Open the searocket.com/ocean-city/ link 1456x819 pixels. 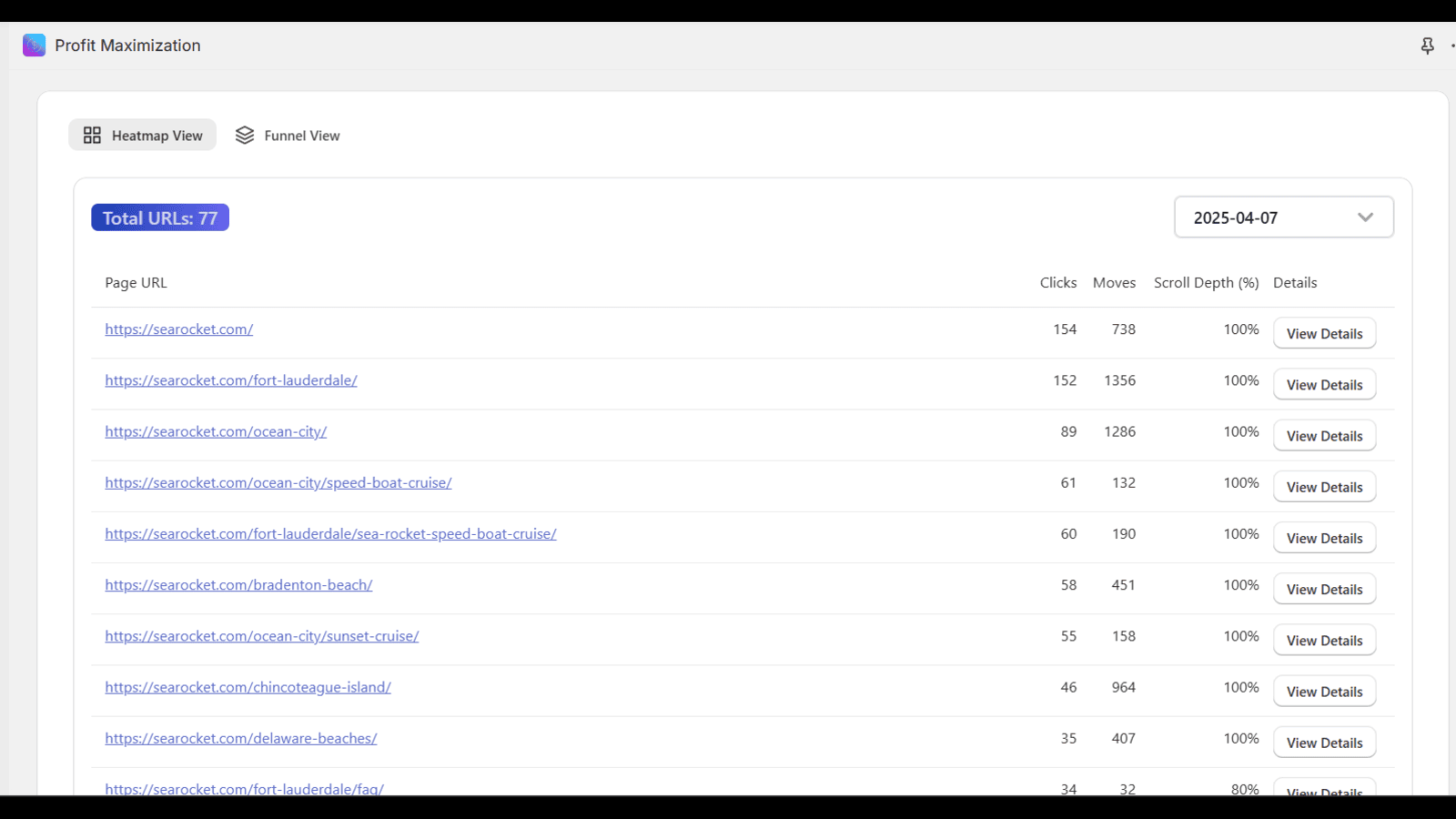click(x=216, y=431)
